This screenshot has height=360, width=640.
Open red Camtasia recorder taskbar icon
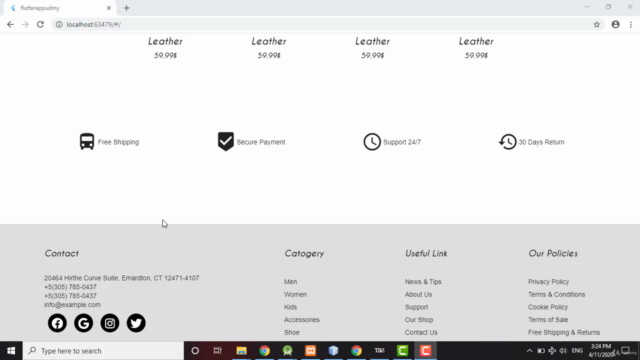pyautogui.click(x=425, y=351)
